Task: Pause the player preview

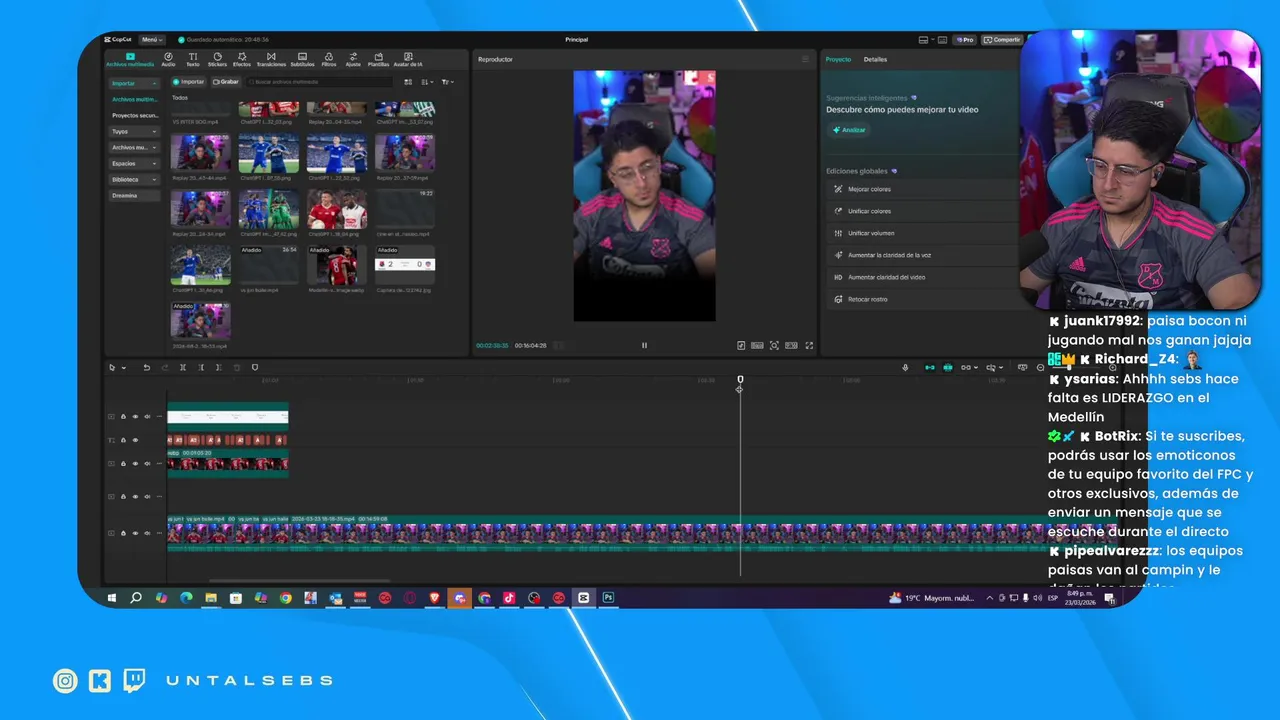Action: tap(644, 345)
